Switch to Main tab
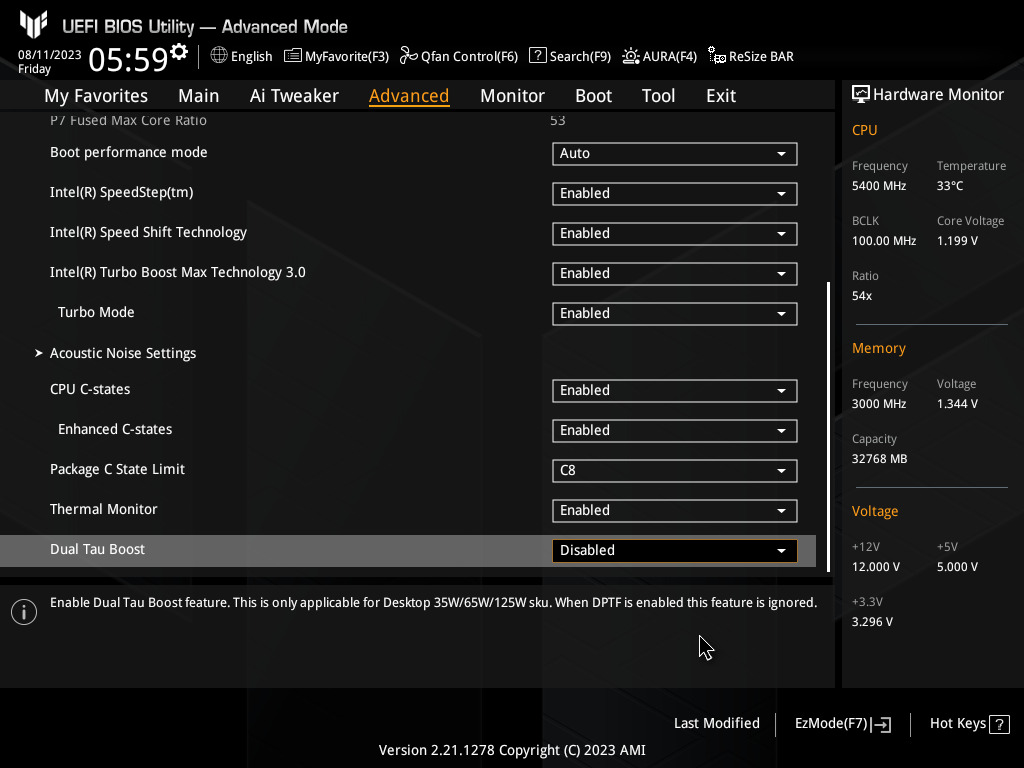 pyautogui.click(x=199, y=95)
